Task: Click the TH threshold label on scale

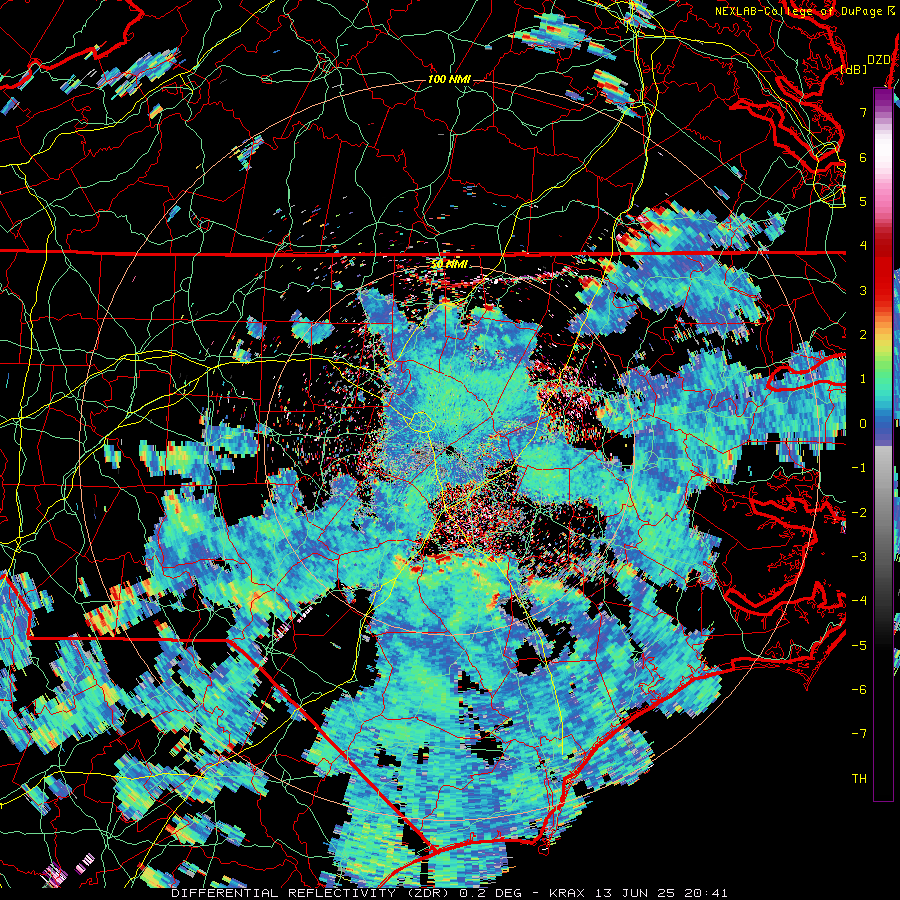Action: pos(859,779)
